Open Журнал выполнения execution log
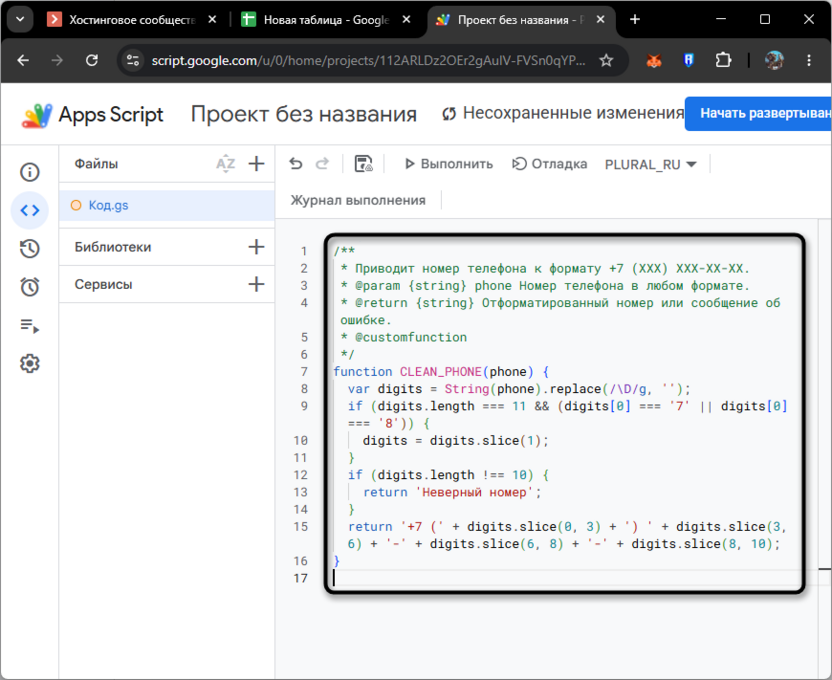This screenshot has height=680, width=832. pyautogui.click(x=358, y=200)
